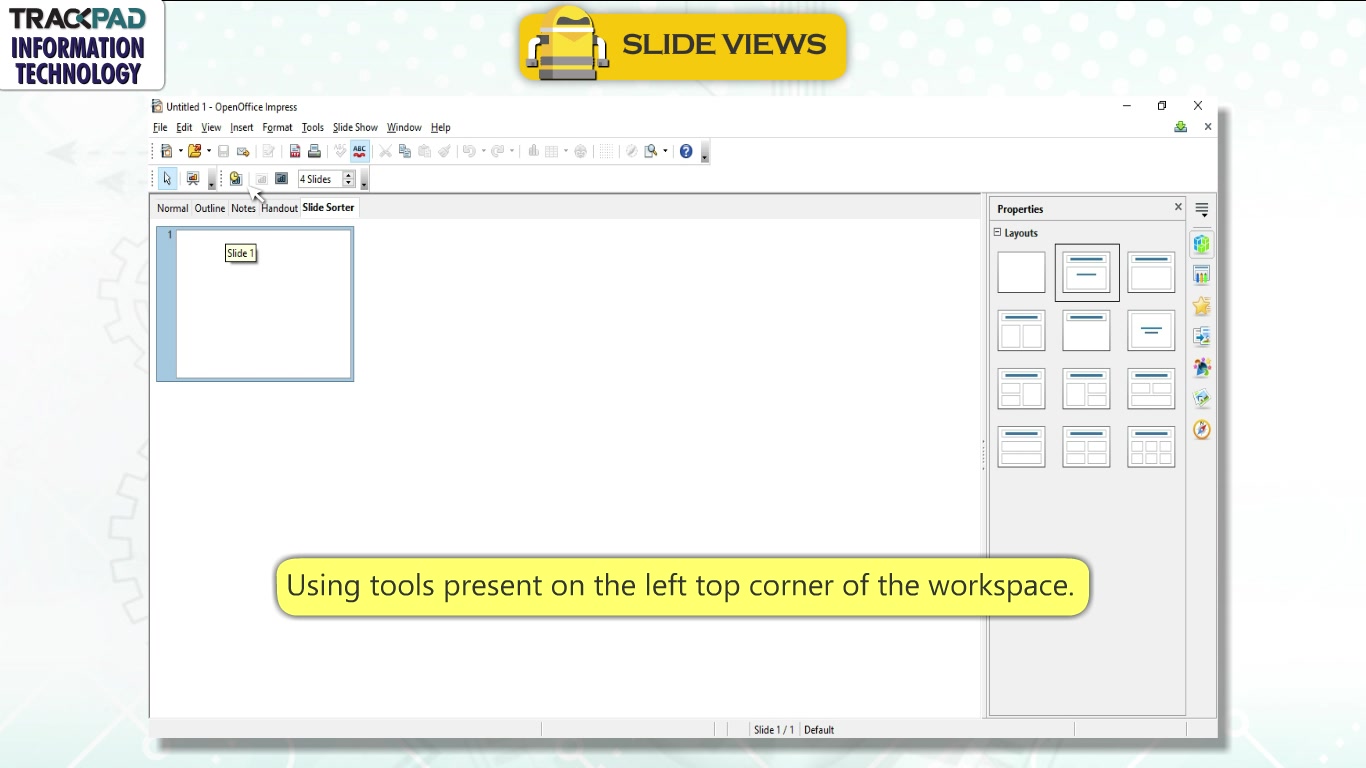The height and width of the screenshot is (768, 1366).
Task: Open the View menu
Action: [211, 127]
